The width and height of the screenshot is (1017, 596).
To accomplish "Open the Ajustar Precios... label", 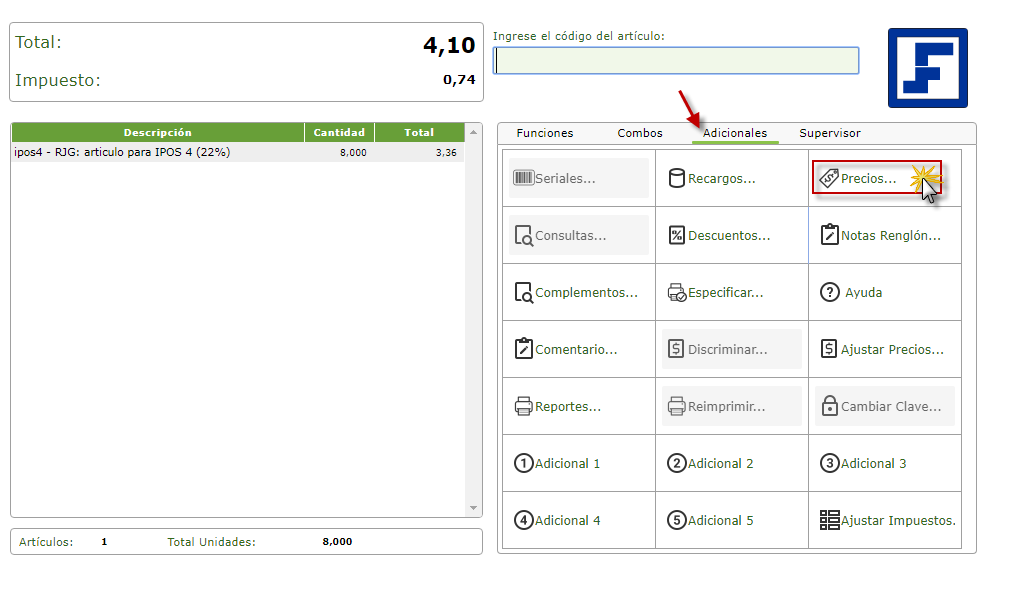I will point(892,350).
